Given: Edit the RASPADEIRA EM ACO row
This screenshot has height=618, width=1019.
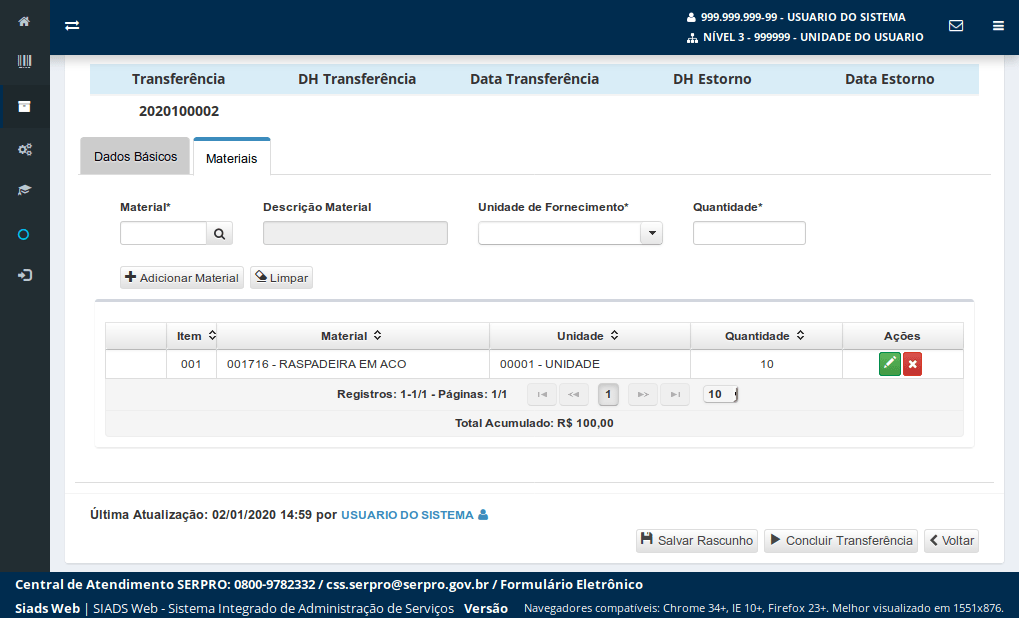Looking at the screenshot, I should 890,364.
